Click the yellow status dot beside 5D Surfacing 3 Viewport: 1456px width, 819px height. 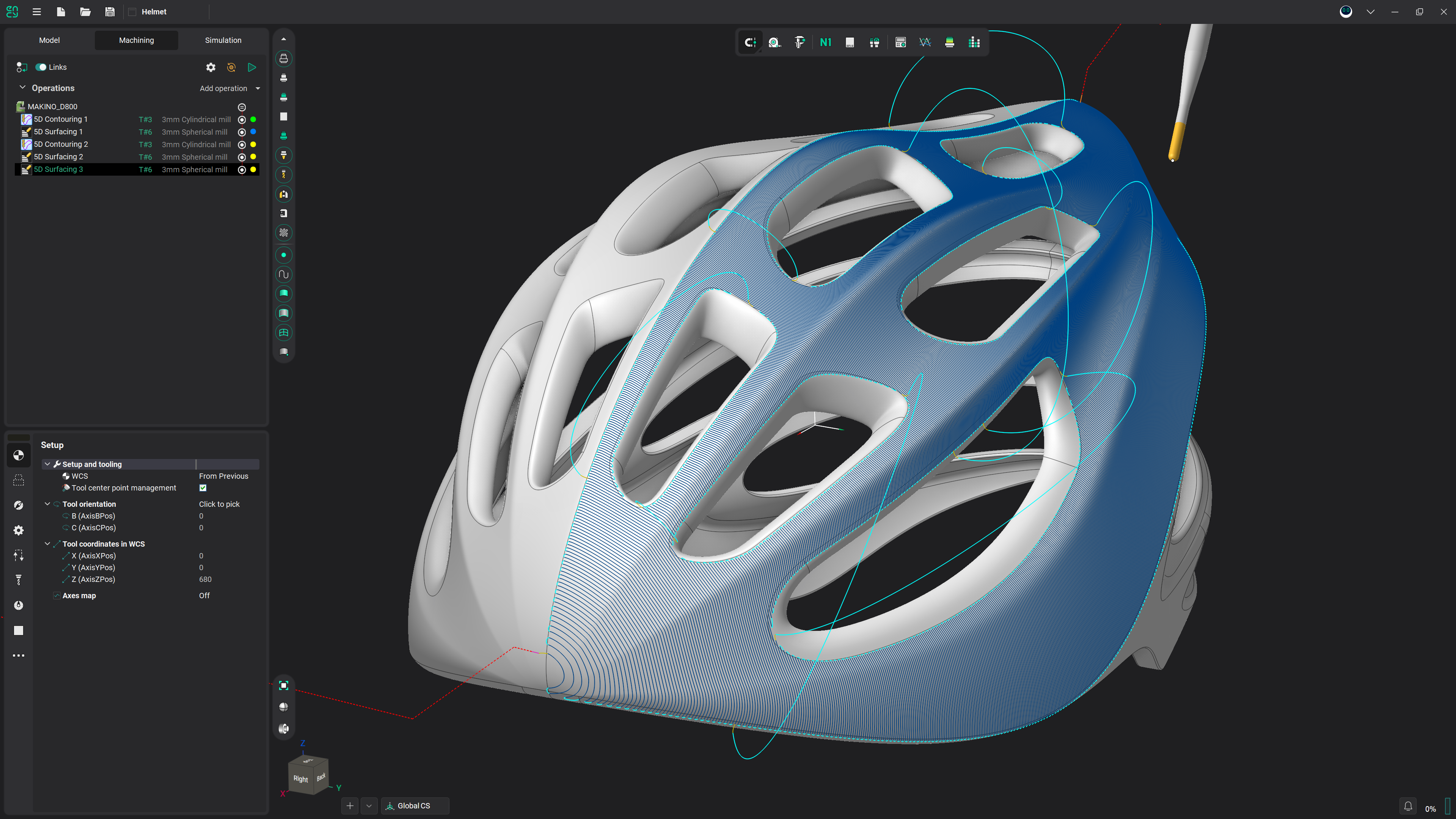253,169
